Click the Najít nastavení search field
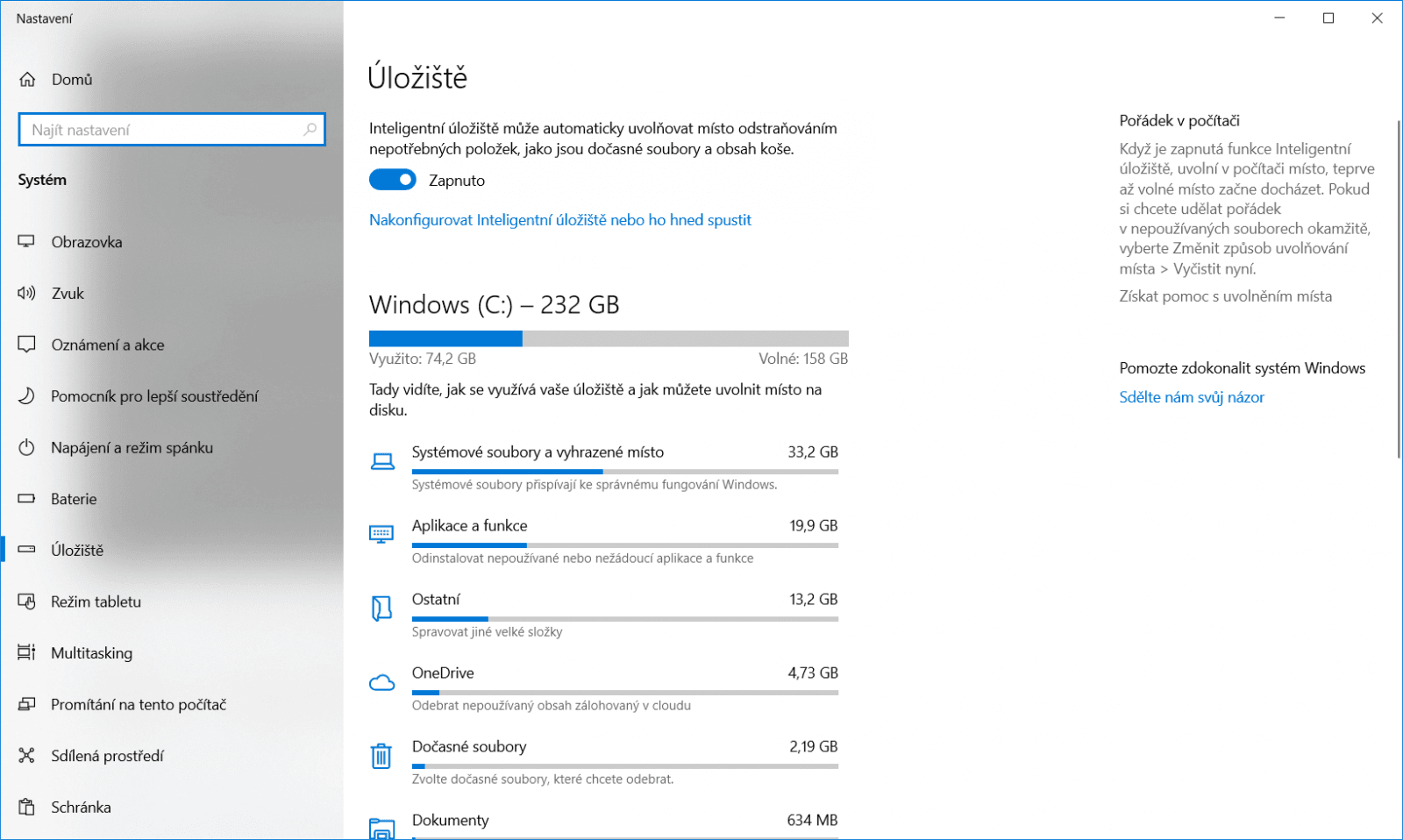Image resolution: width=1403 pixels, height=840 pixels. (162, 130)
